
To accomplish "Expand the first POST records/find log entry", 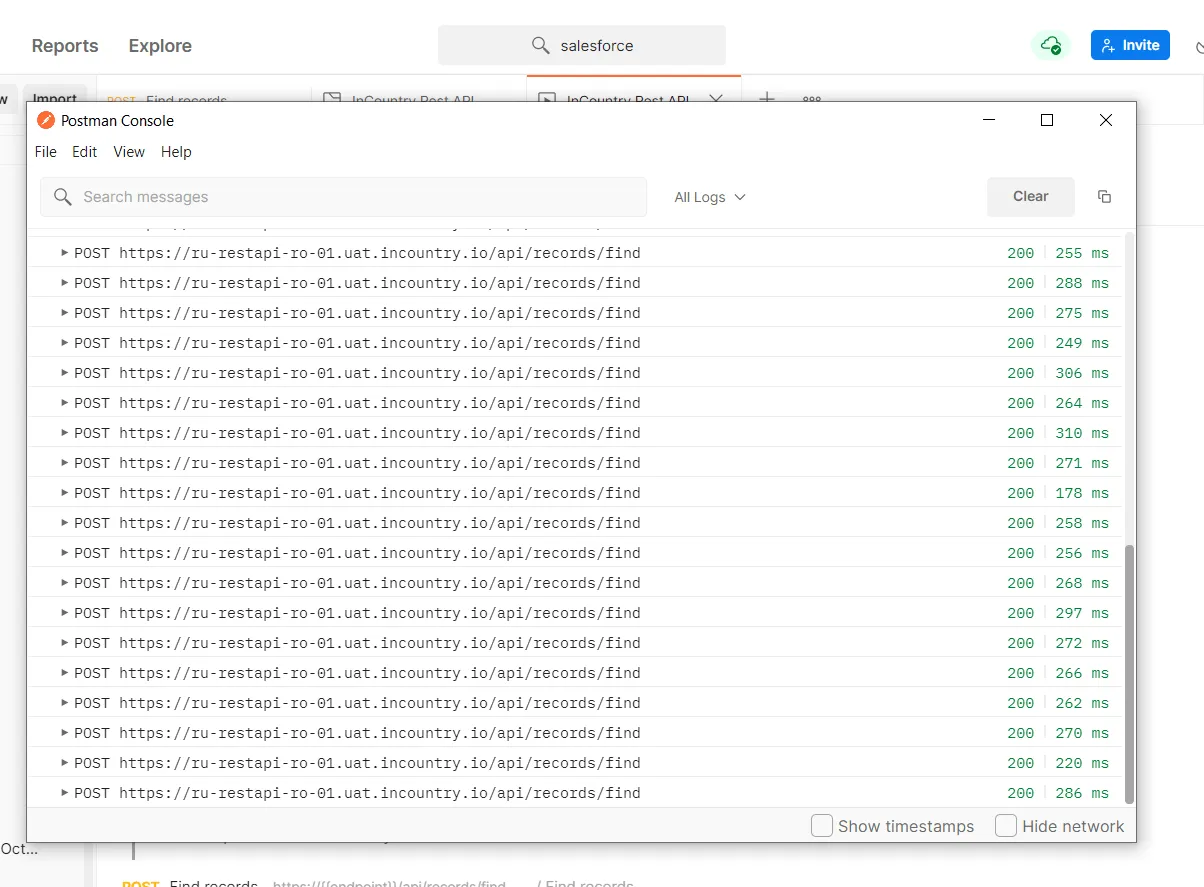I will pos(66,253).
